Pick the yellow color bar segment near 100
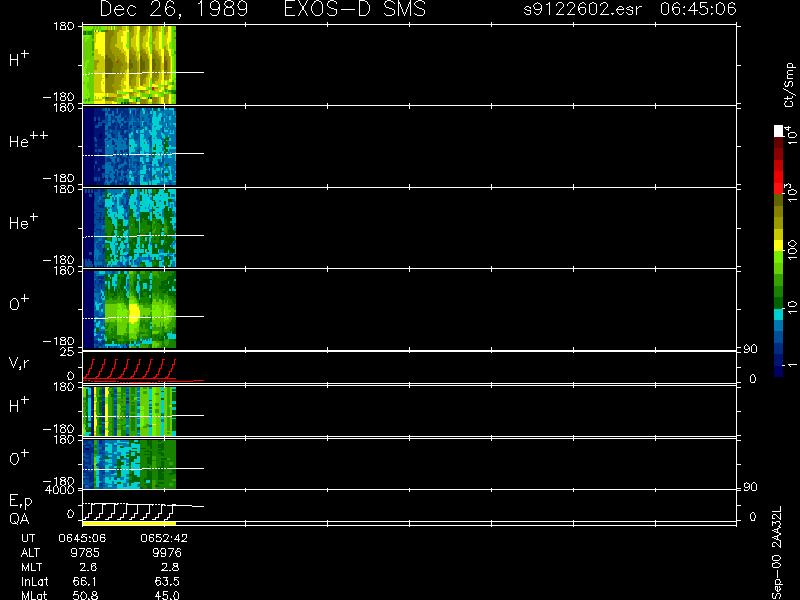 pyautogui.click(x=779, y=245)
